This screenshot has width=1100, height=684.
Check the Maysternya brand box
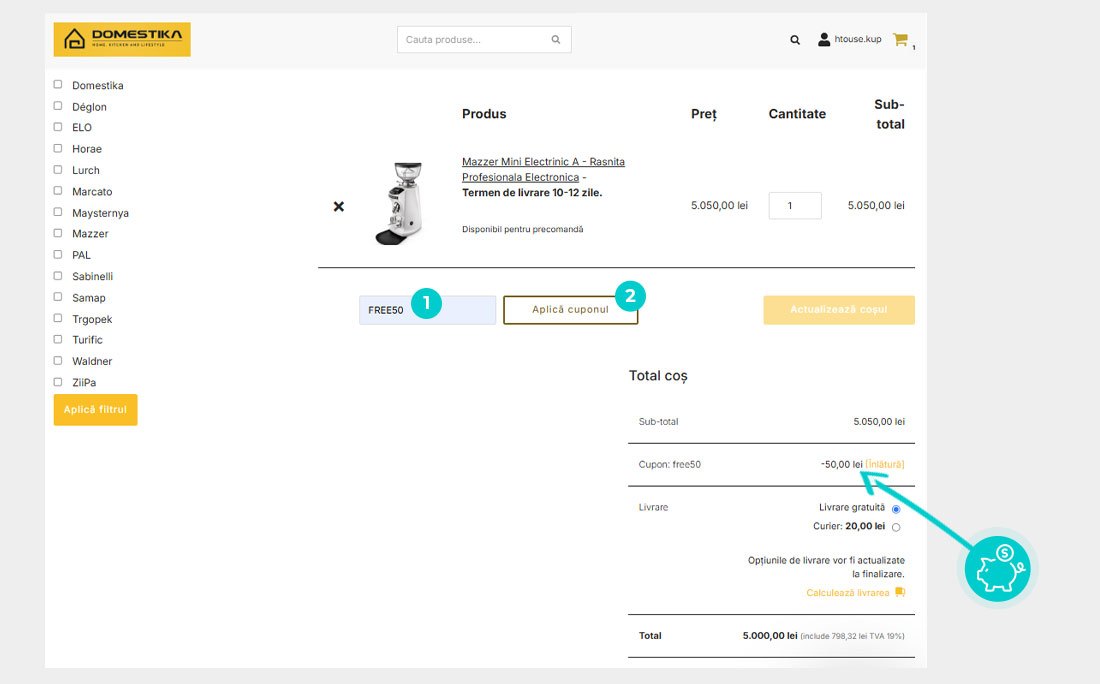click(58, 212)
